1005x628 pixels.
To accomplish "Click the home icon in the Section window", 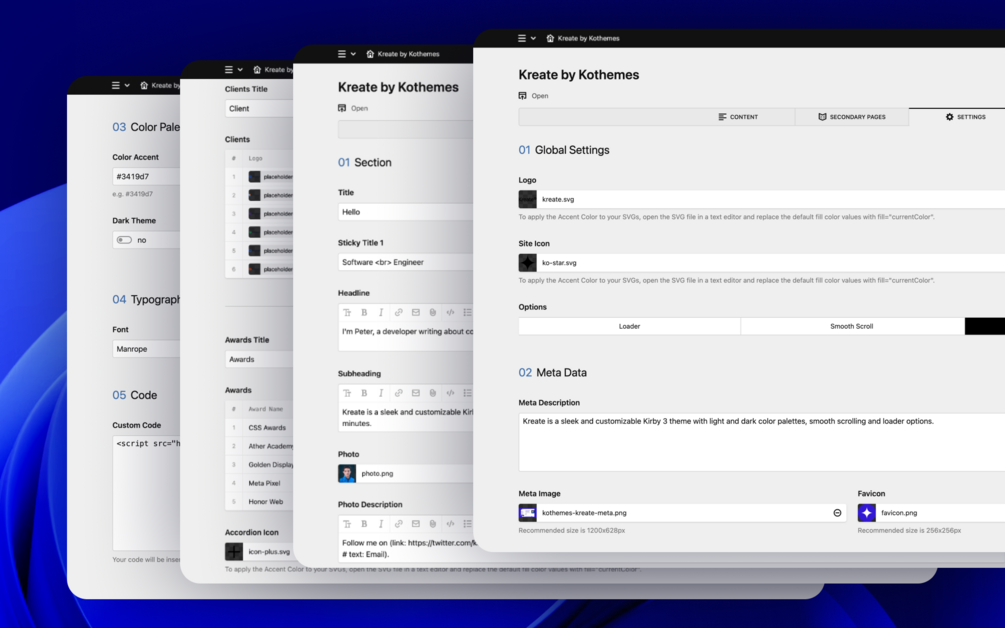I will (370, 54).
